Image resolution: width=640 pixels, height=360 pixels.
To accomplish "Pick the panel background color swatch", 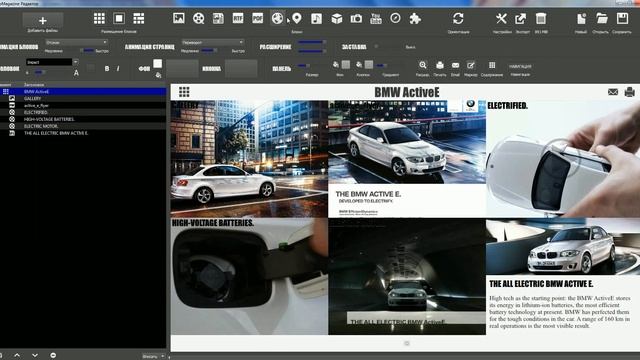I will coord(346,64).
